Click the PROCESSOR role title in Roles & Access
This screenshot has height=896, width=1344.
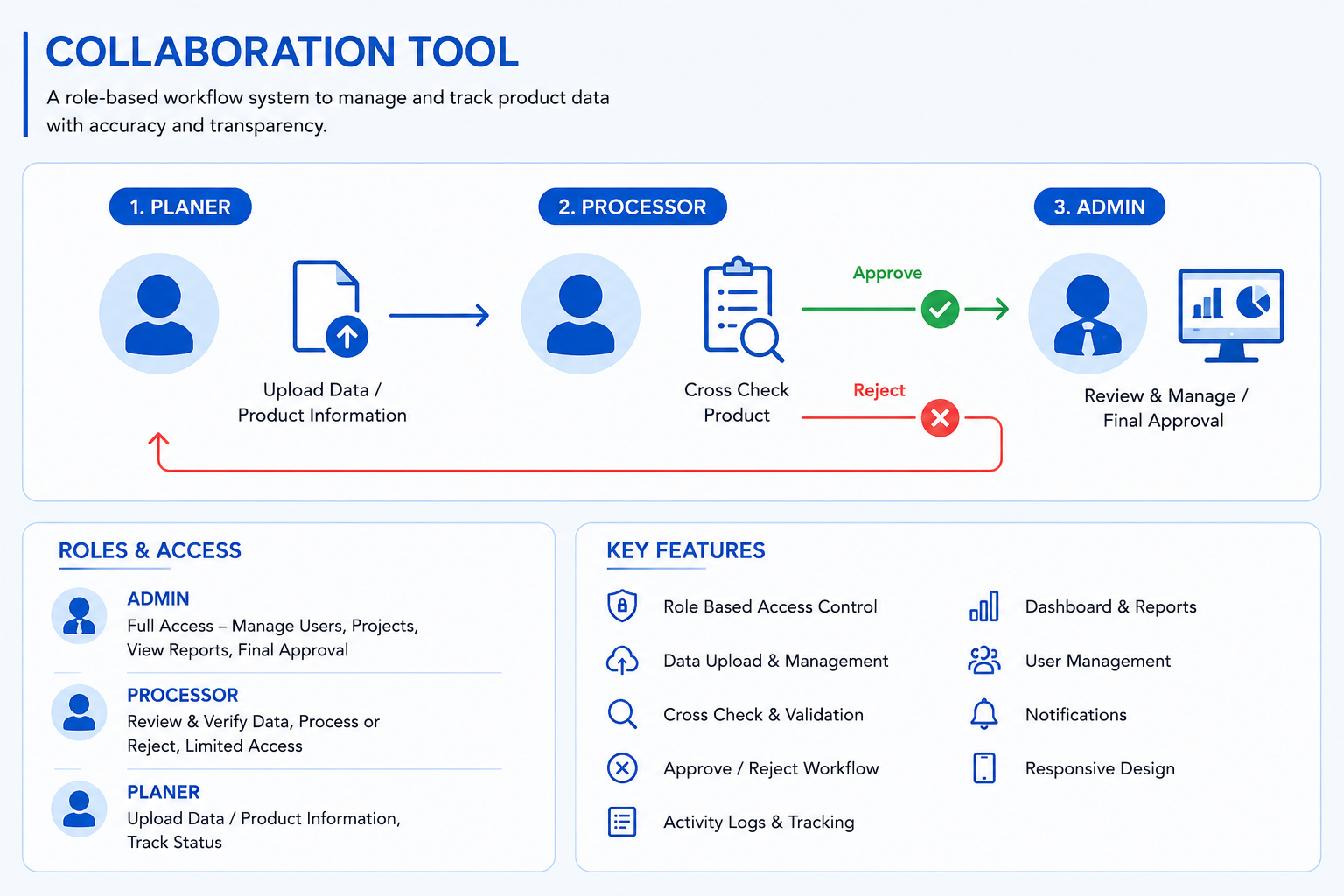183,695
